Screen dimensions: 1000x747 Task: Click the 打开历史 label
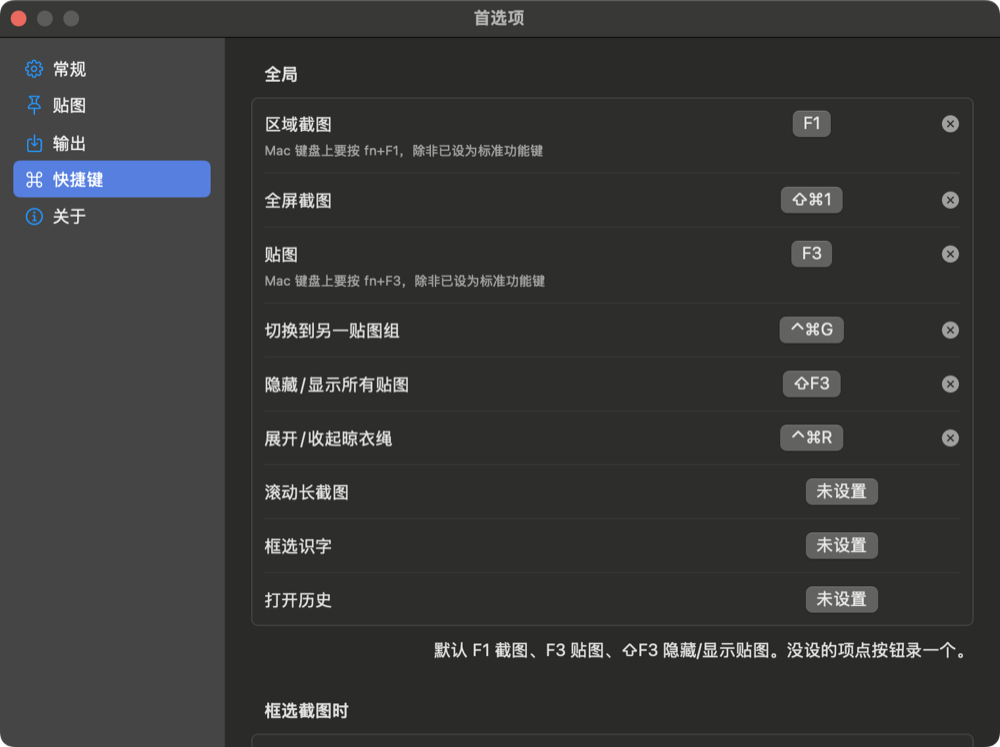(x=298, y=600)
